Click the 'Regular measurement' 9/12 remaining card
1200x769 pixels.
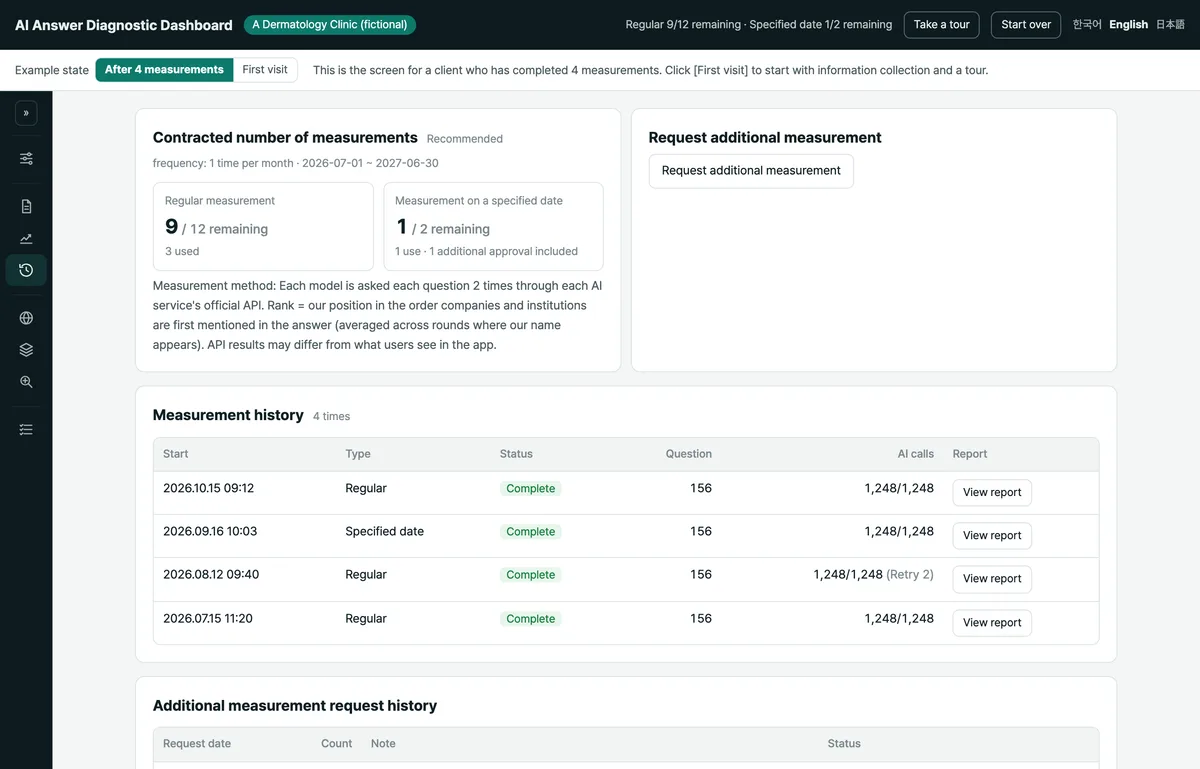click(263, 226)
